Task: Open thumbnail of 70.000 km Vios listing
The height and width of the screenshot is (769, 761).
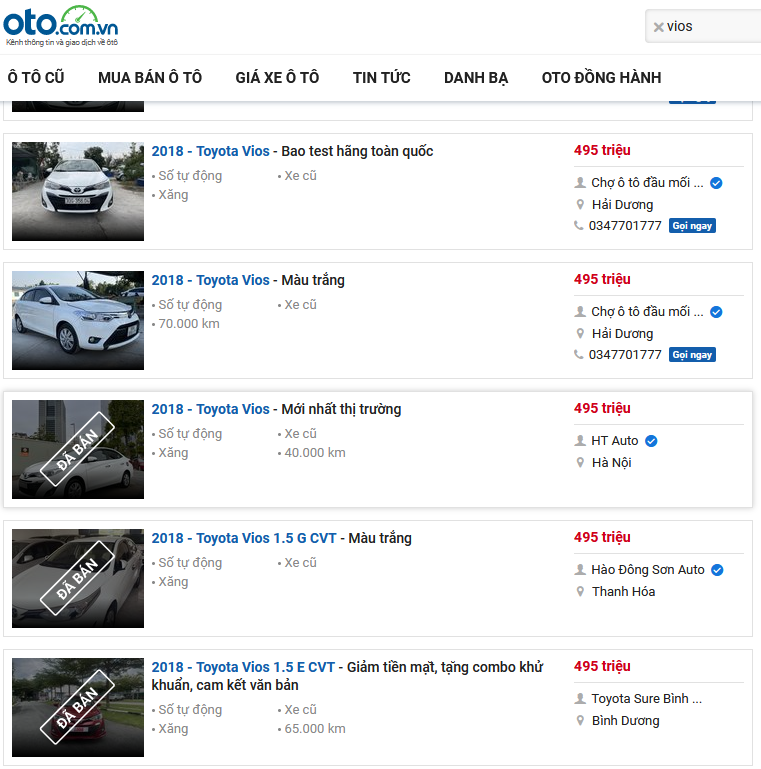Action: (x=78, y=320)
